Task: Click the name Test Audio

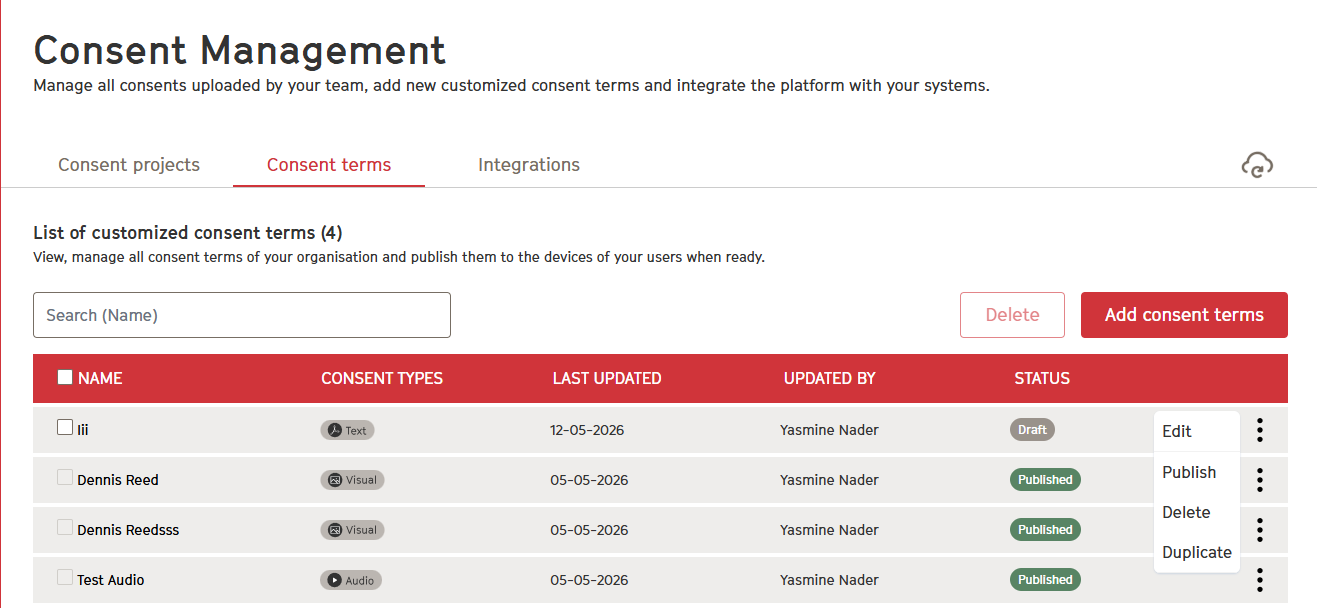Action: coord(111,580)
